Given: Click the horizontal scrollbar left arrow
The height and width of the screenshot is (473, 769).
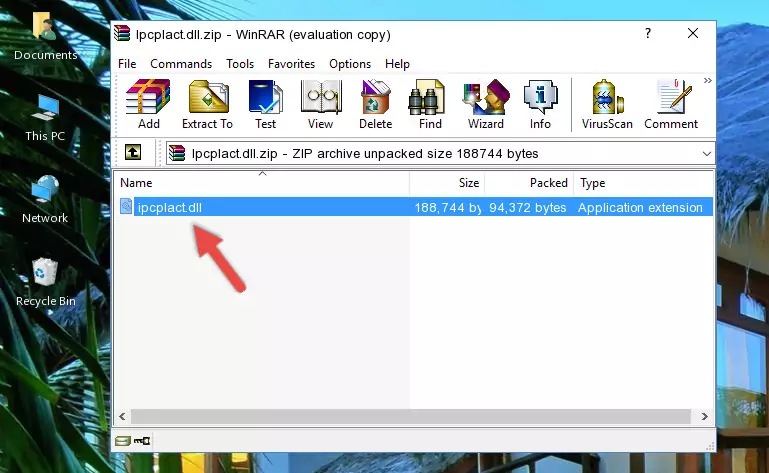Looking at the screenshot, I should 122,417.
